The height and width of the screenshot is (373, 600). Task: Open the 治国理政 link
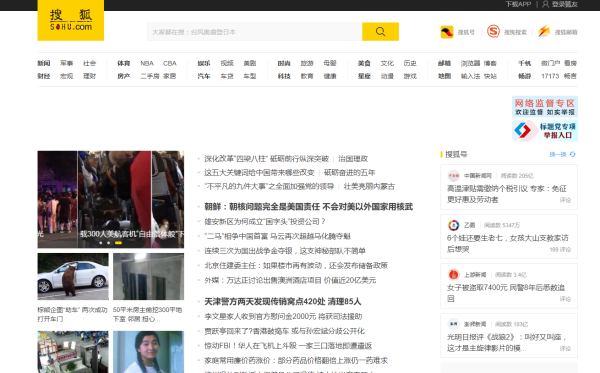pos(353,158)
